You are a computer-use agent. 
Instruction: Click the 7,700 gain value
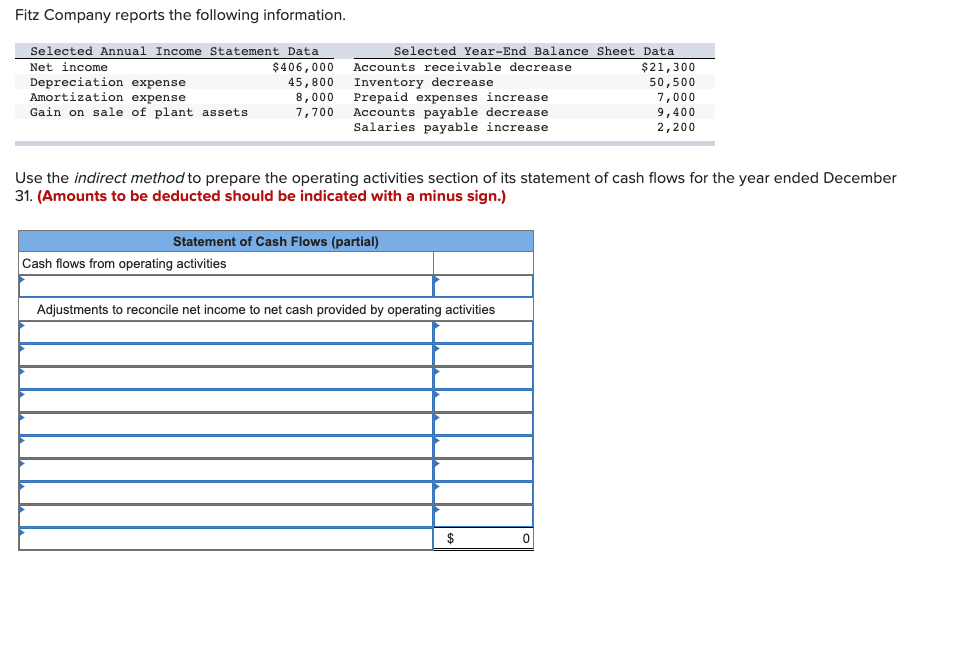[x=315, y=113]
